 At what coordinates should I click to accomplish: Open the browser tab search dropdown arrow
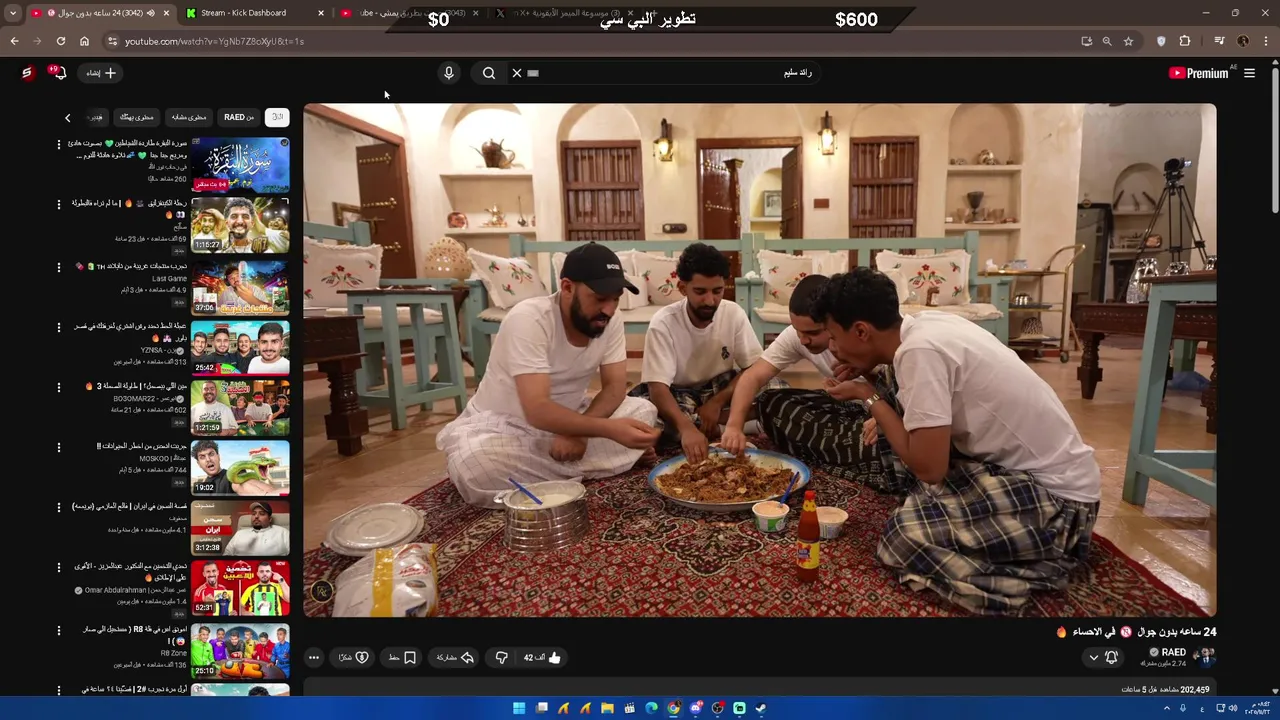coord(12,13)
